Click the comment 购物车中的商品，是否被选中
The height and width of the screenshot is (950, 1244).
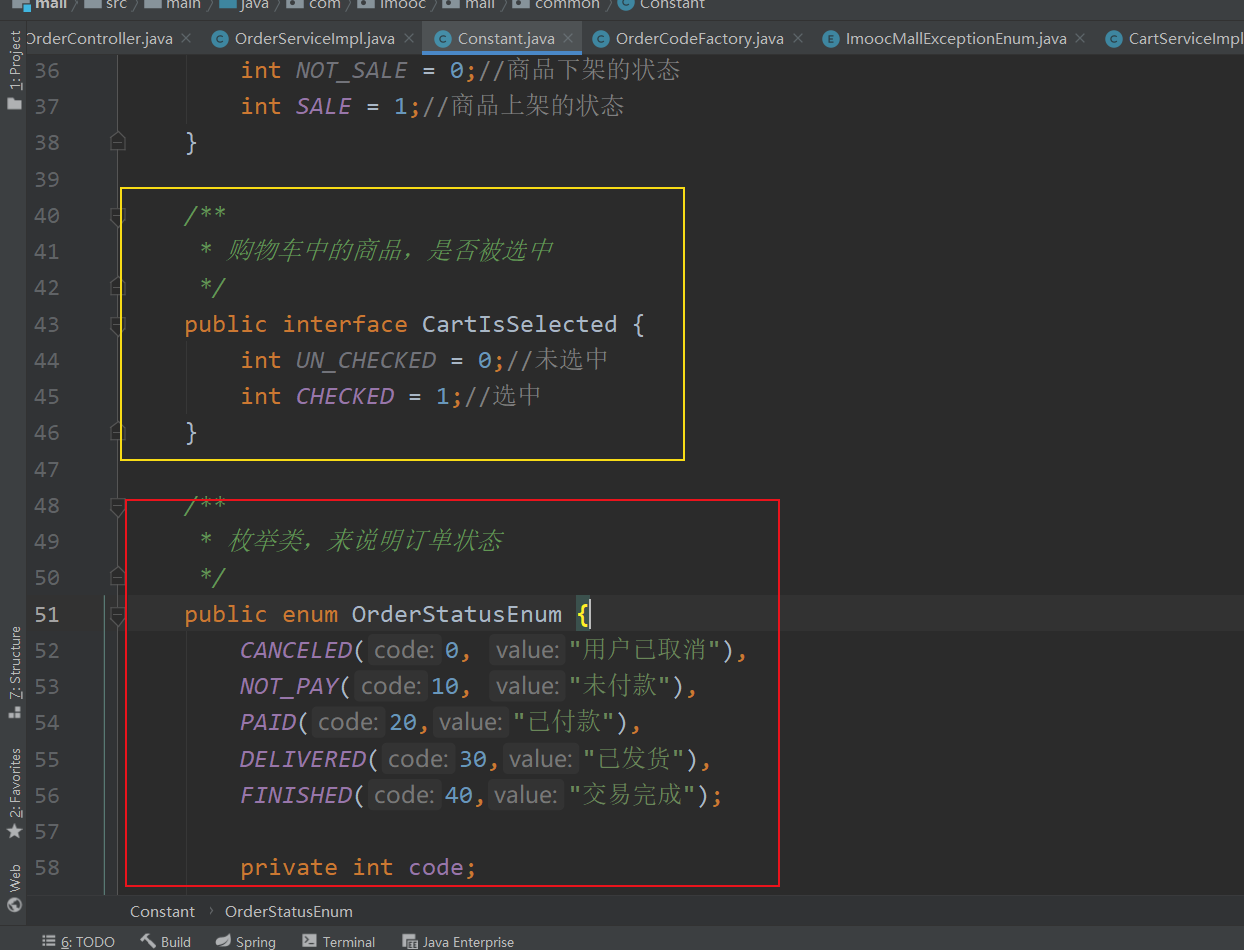pos(390,251)
